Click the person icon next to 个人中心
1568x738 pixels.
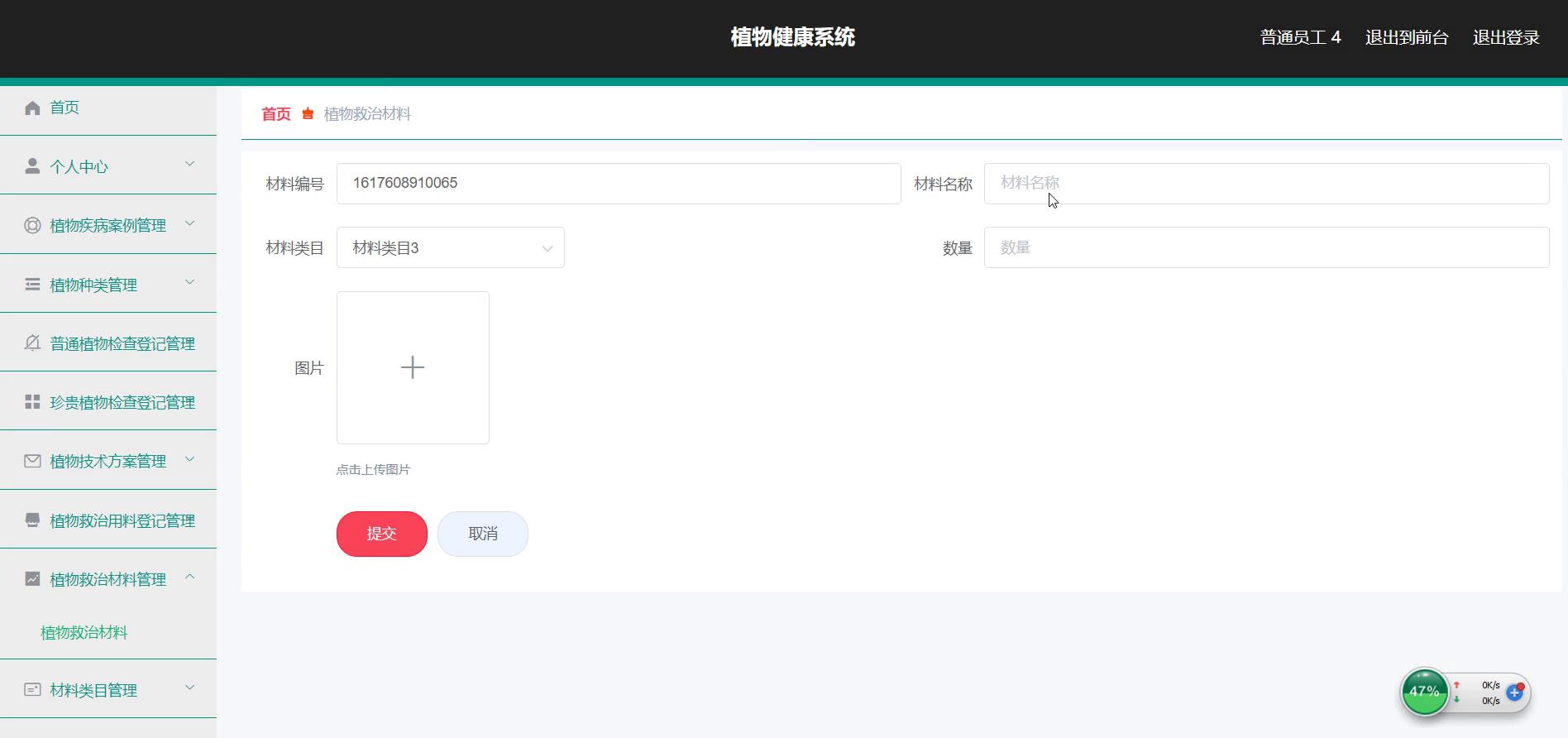(x=32, y=166)
